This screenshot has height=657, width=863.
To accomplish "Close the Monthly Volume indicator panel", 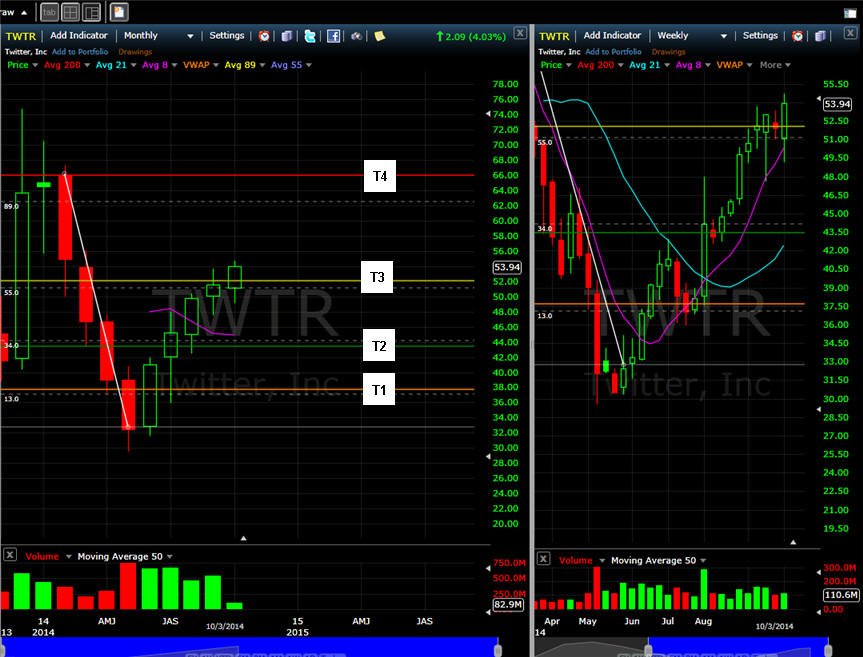I will tap(10, 555).
